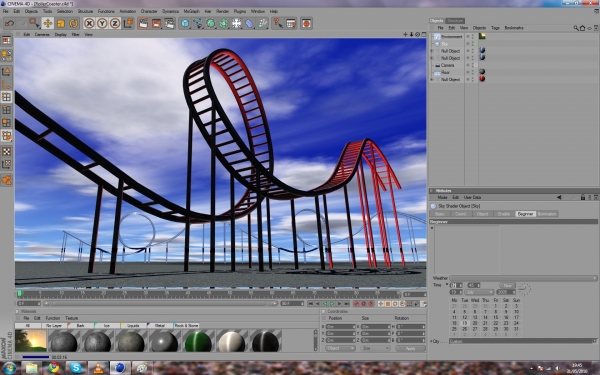600x375 pixels.
Task: Expand the second Null Object in the tree
Action: (x=432, y=58)
